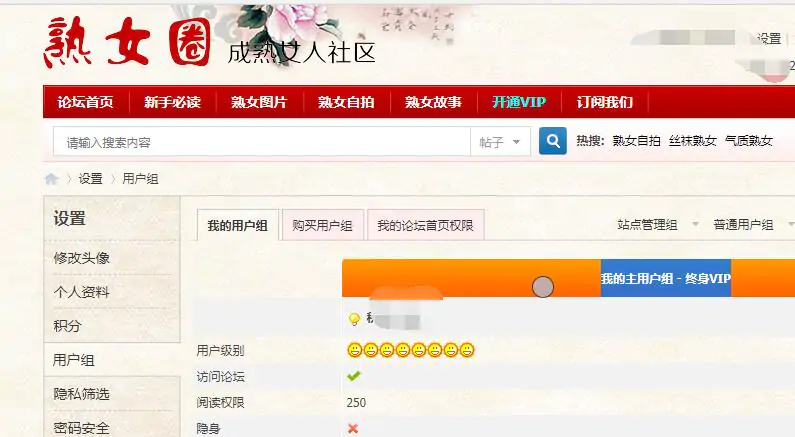Open 积分 in settings sidebar

coord(67,325)
